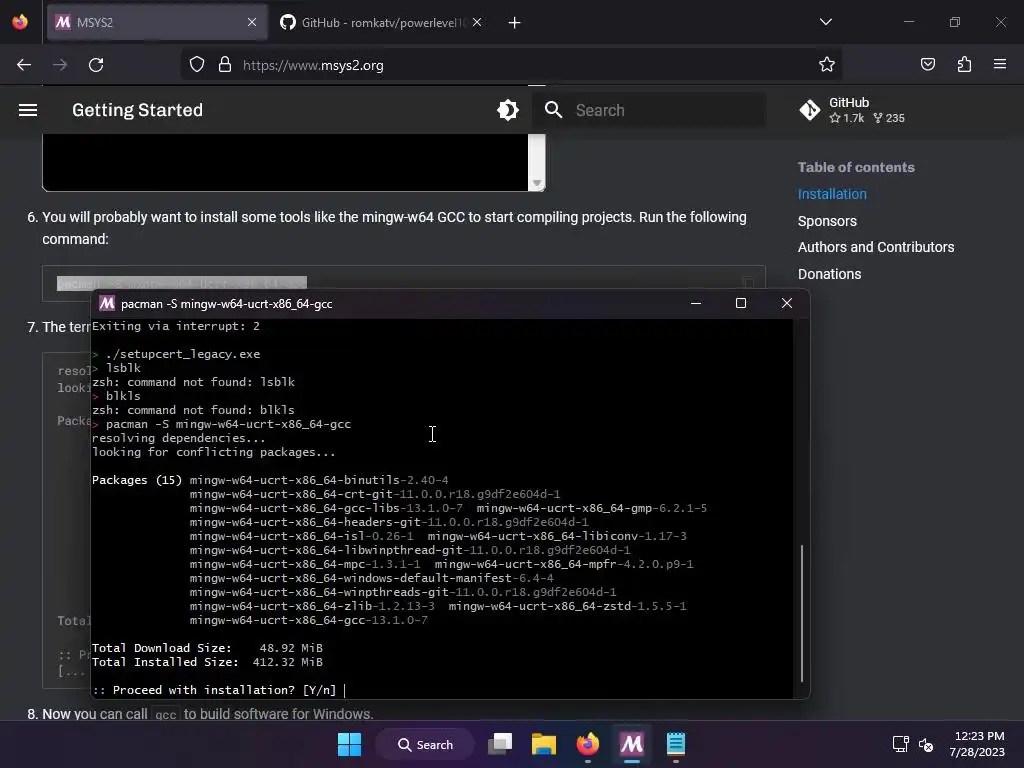This screenshot has width=1024, height=768.
Task: Open tracking protection shield icon
Action: point(197,65)
